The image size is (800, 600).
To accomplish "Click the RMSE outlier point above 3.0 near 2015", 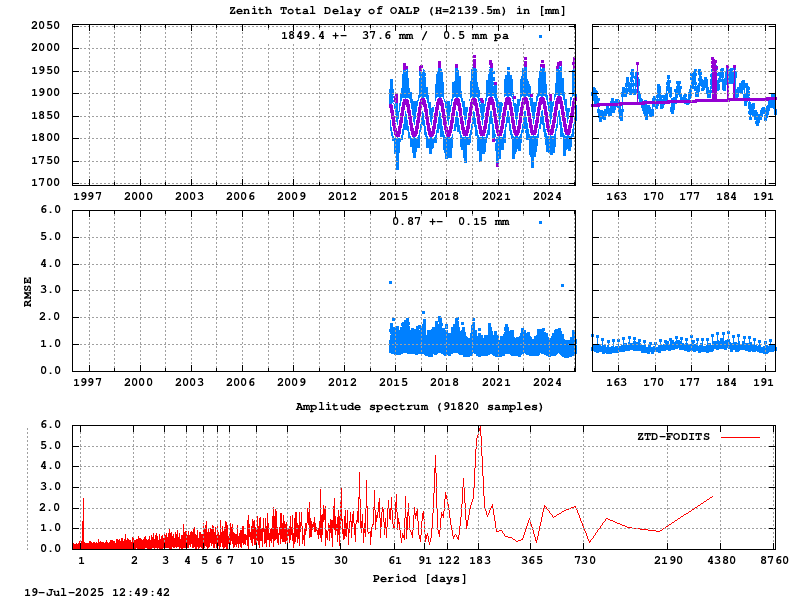I will coord(391,283).
